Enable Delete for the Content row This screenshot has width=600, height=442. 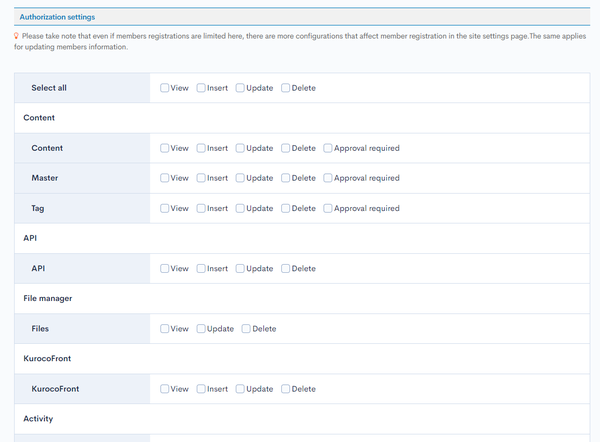pyautogui.click(x=285, y=148)
